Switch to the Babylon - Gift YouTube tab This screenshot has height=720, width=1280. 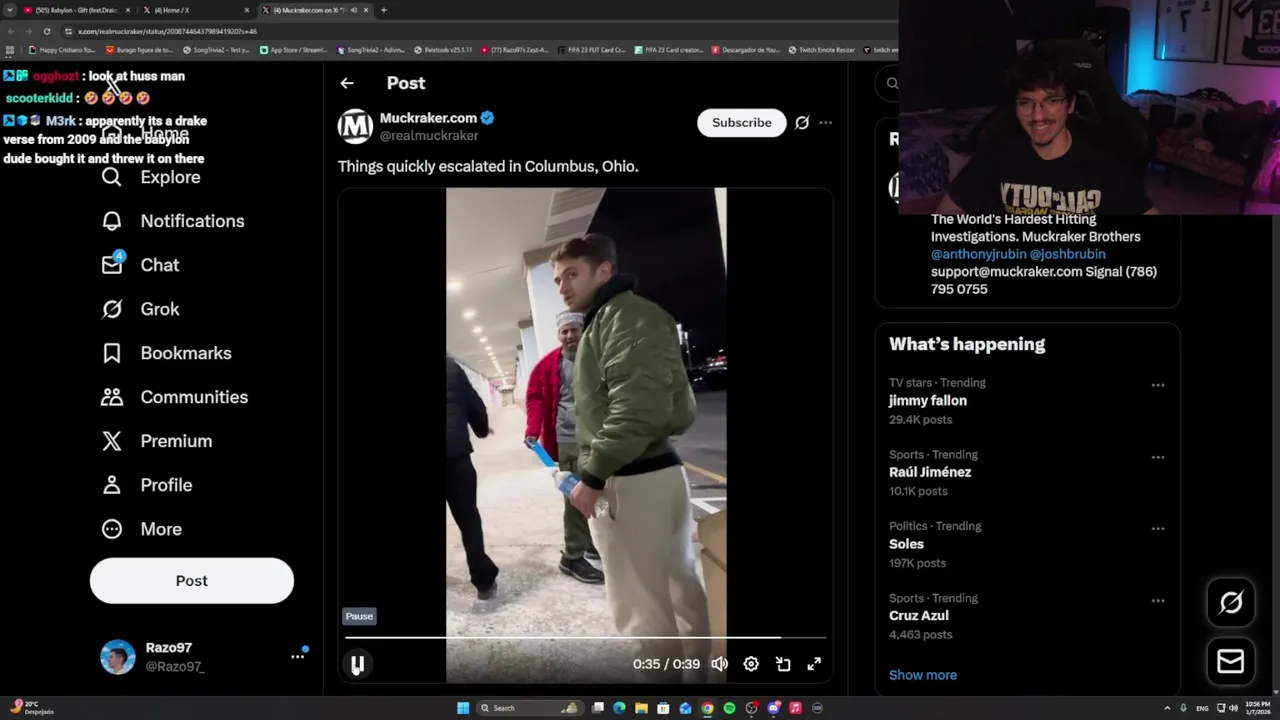[75, 10]
